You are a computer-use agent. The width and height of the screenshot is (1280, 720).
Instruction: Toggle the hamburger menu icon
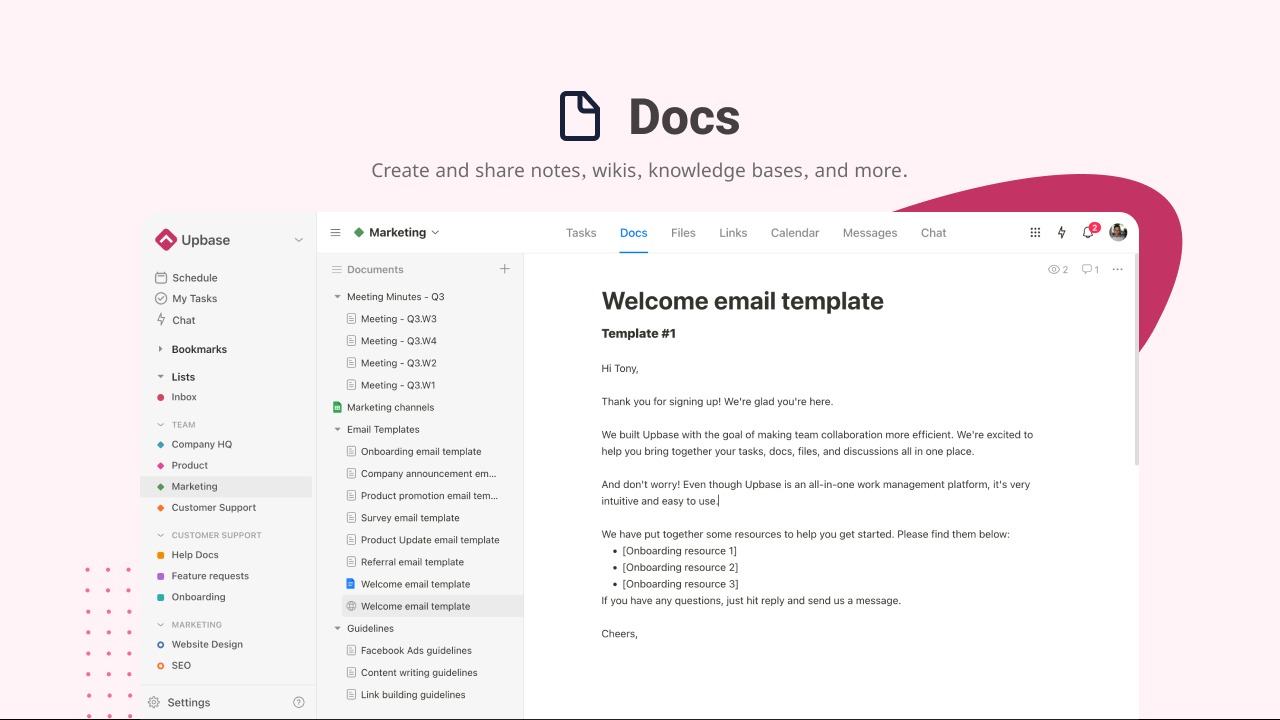coord(336,232)
